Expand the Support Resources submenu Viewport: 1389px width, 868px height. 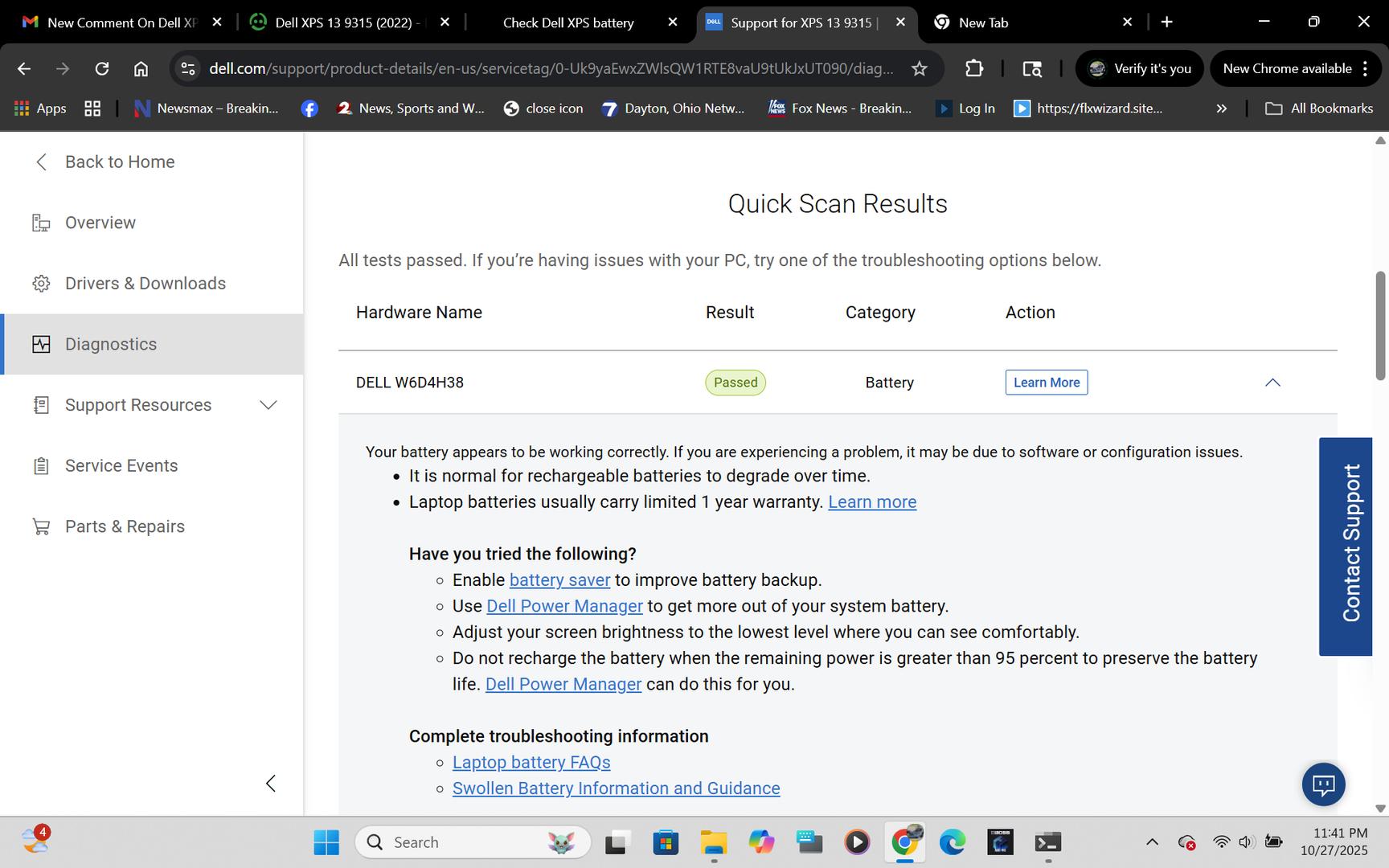point(268,405)
